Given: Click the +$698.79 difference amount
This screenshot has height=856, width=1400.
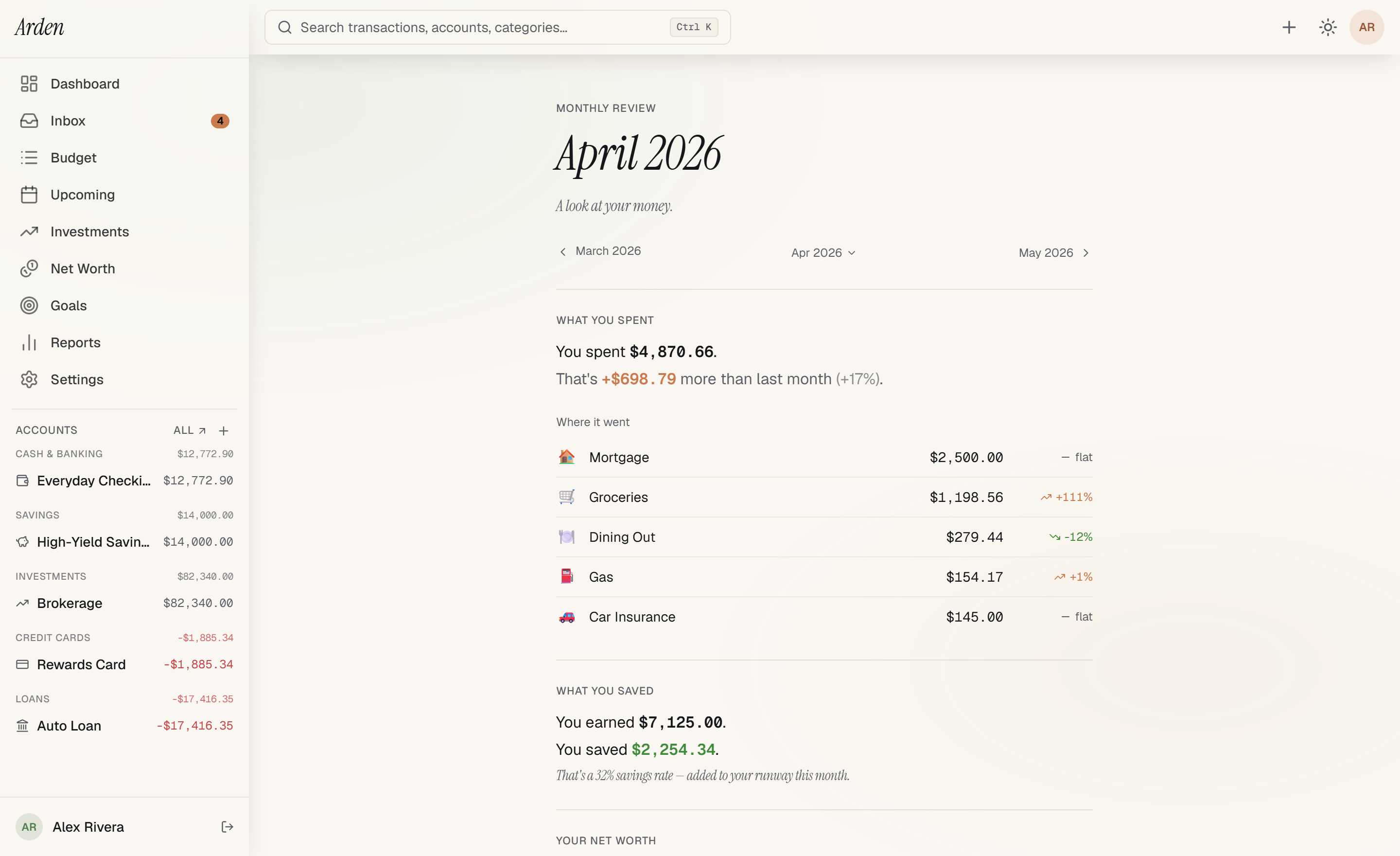Looking at the screenshot, I should [x=639, y=379].
